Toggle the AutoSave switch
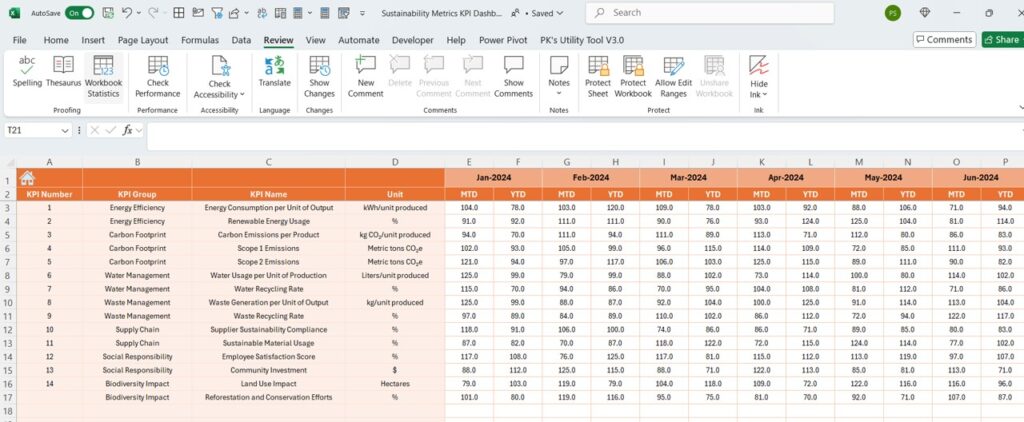The image size is (1024, 422). click(79, 12)
